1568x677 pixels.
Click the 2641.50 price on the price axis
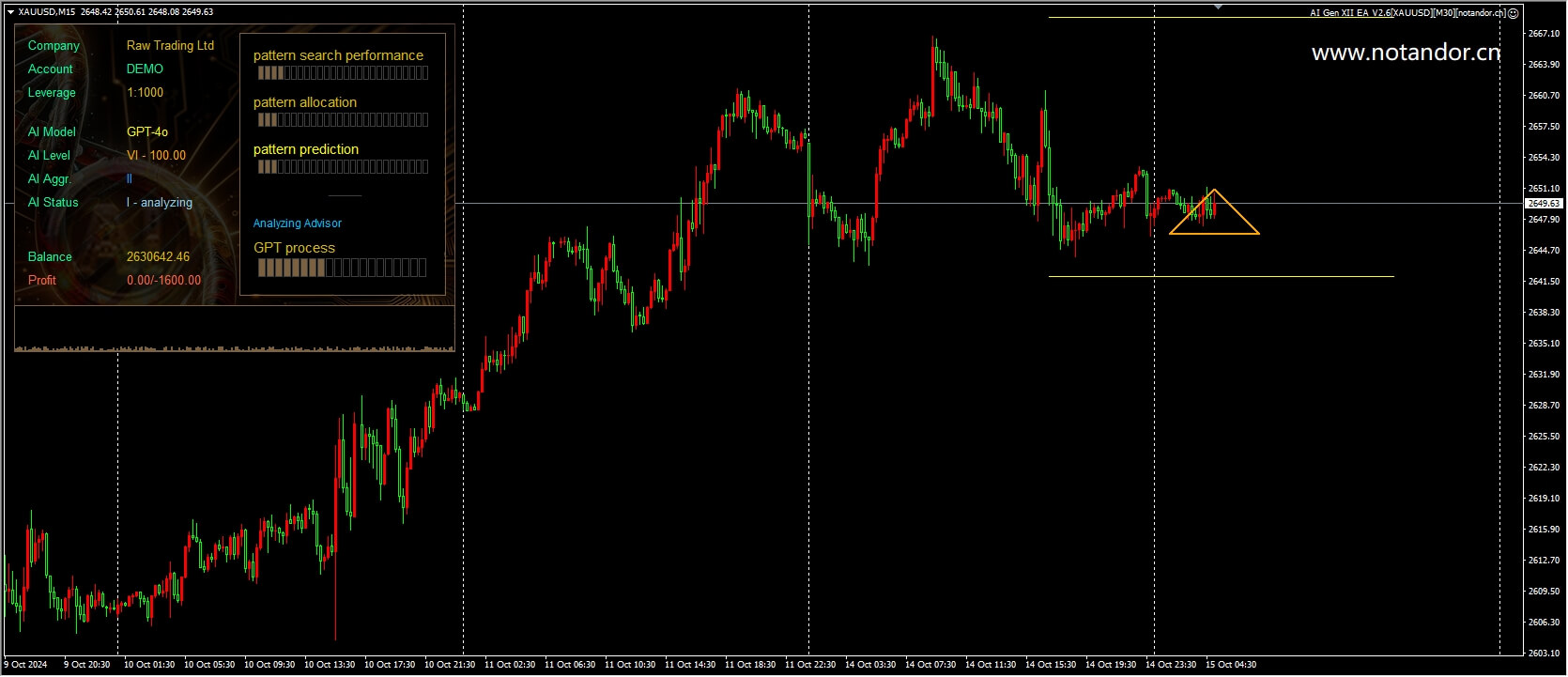coord(1544,282)
